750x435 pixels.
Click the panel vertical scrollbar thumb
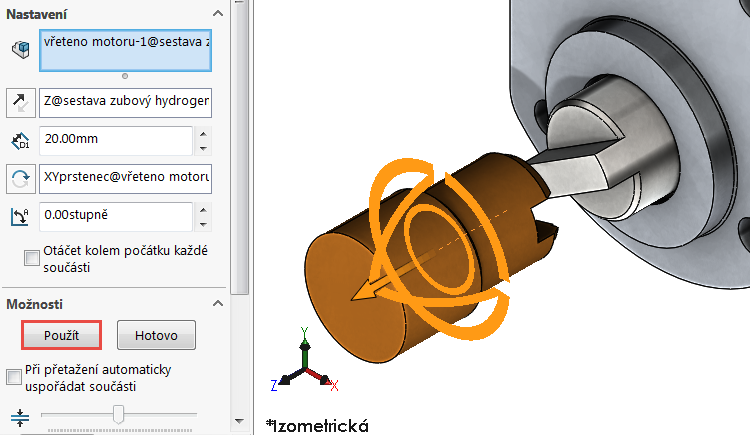240,146
